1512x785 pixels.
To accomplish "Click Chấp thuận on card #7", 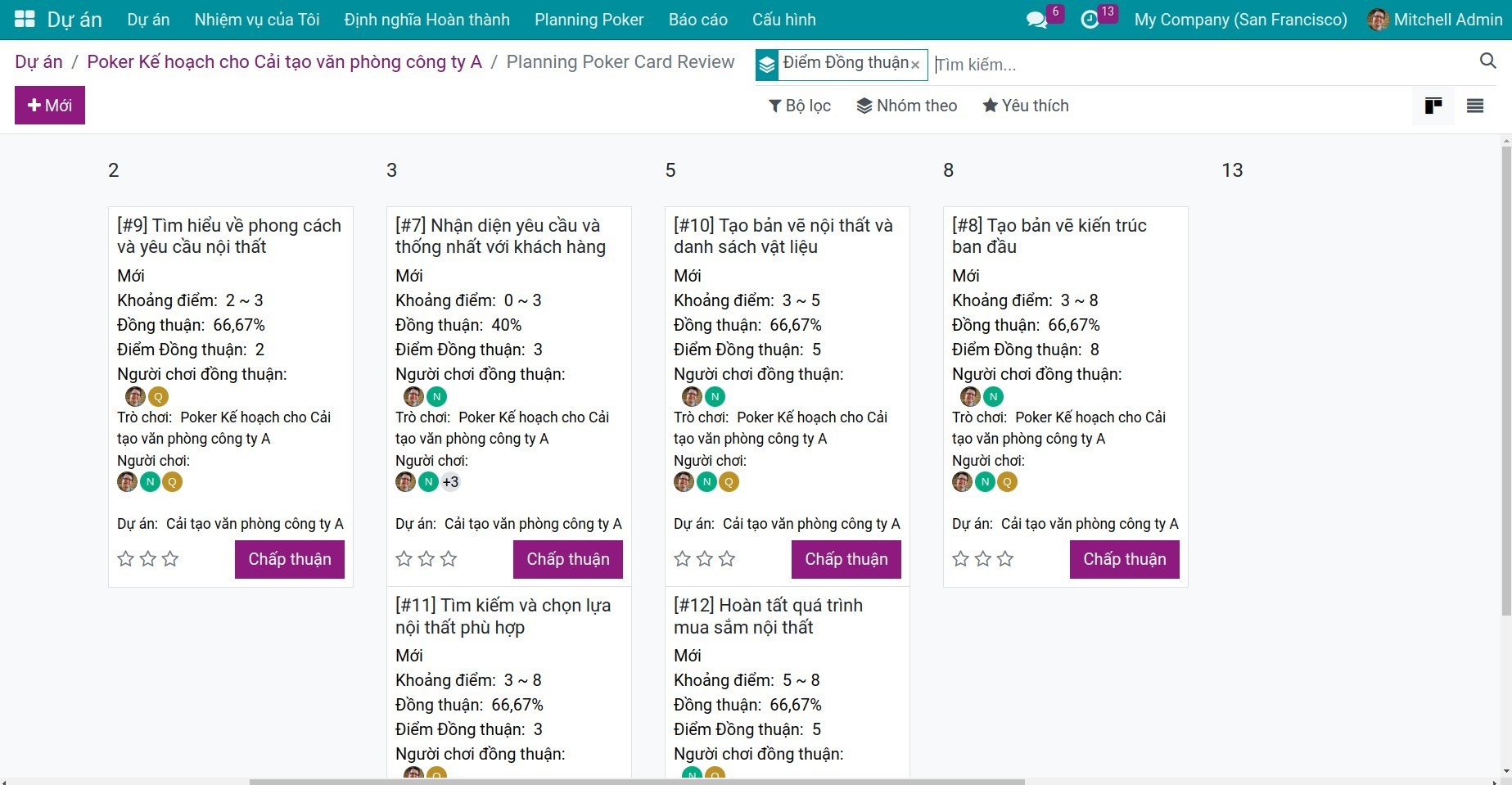I will point(568,559).
